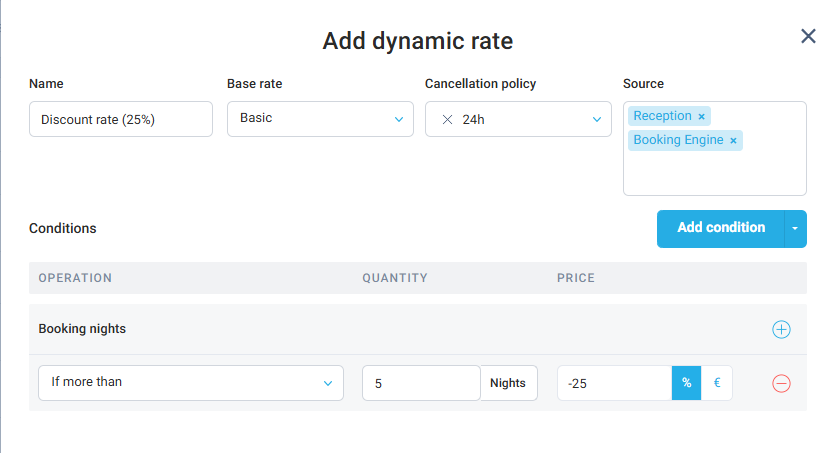Open the Cancellation policy dropdown
Image resolution: width=833 pixels, height=453 pixels.
click(597, 119)
